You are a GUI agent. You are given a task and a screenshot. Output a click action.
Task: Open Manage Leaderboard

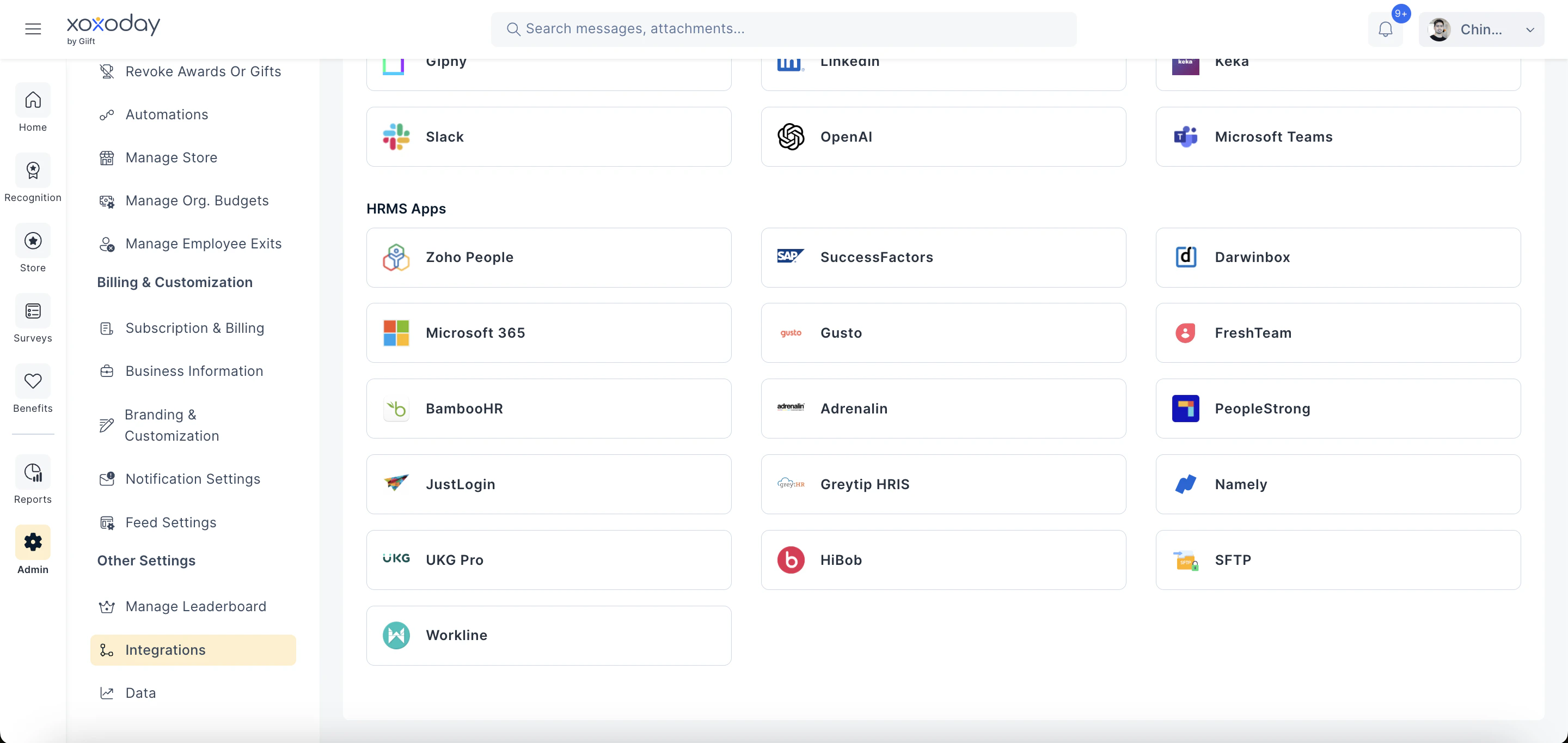click(193, 607)
